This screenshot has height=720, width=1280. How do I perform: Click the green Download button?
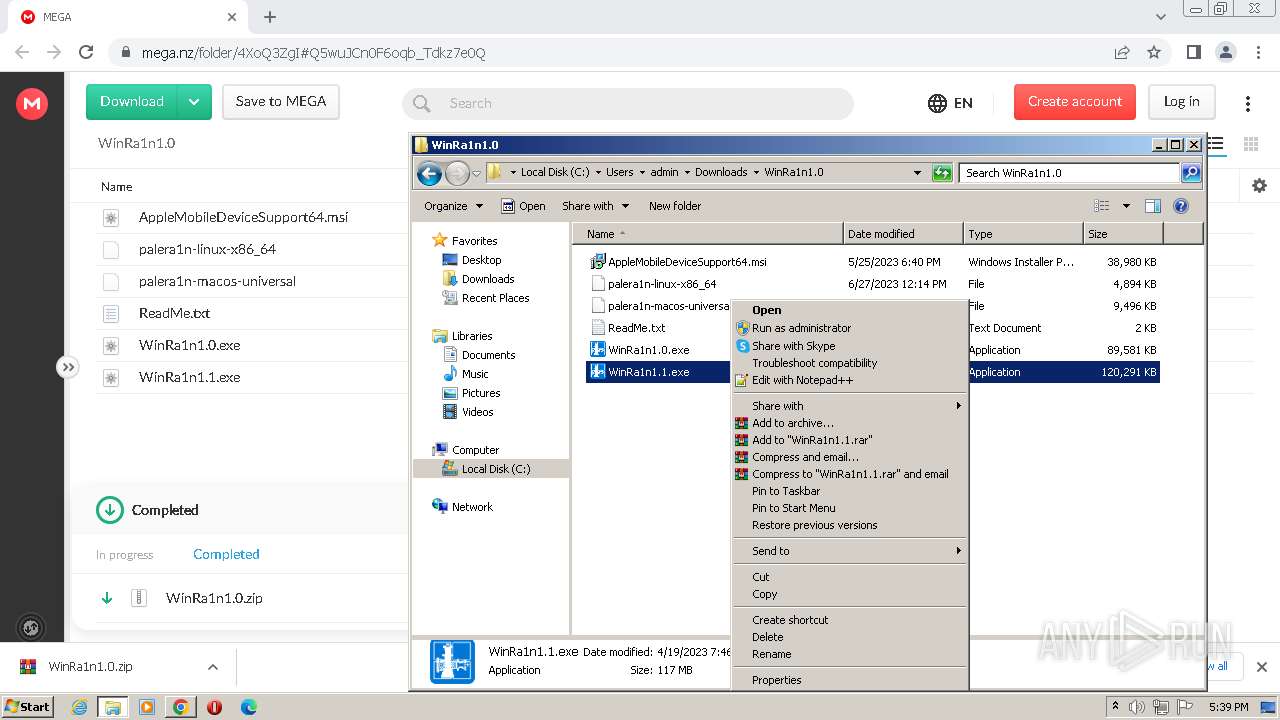pyautogui.click(x=132, y=102)
